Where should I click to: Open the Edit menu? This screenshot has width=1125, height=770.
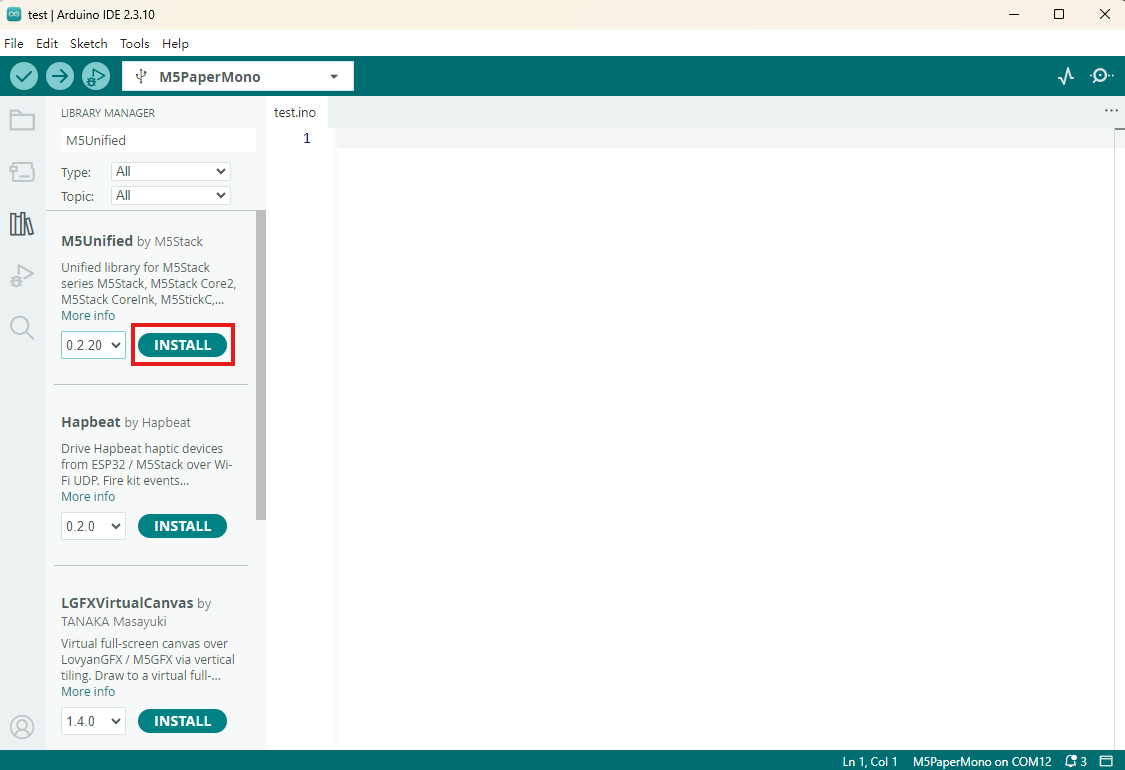coord(47,44)
